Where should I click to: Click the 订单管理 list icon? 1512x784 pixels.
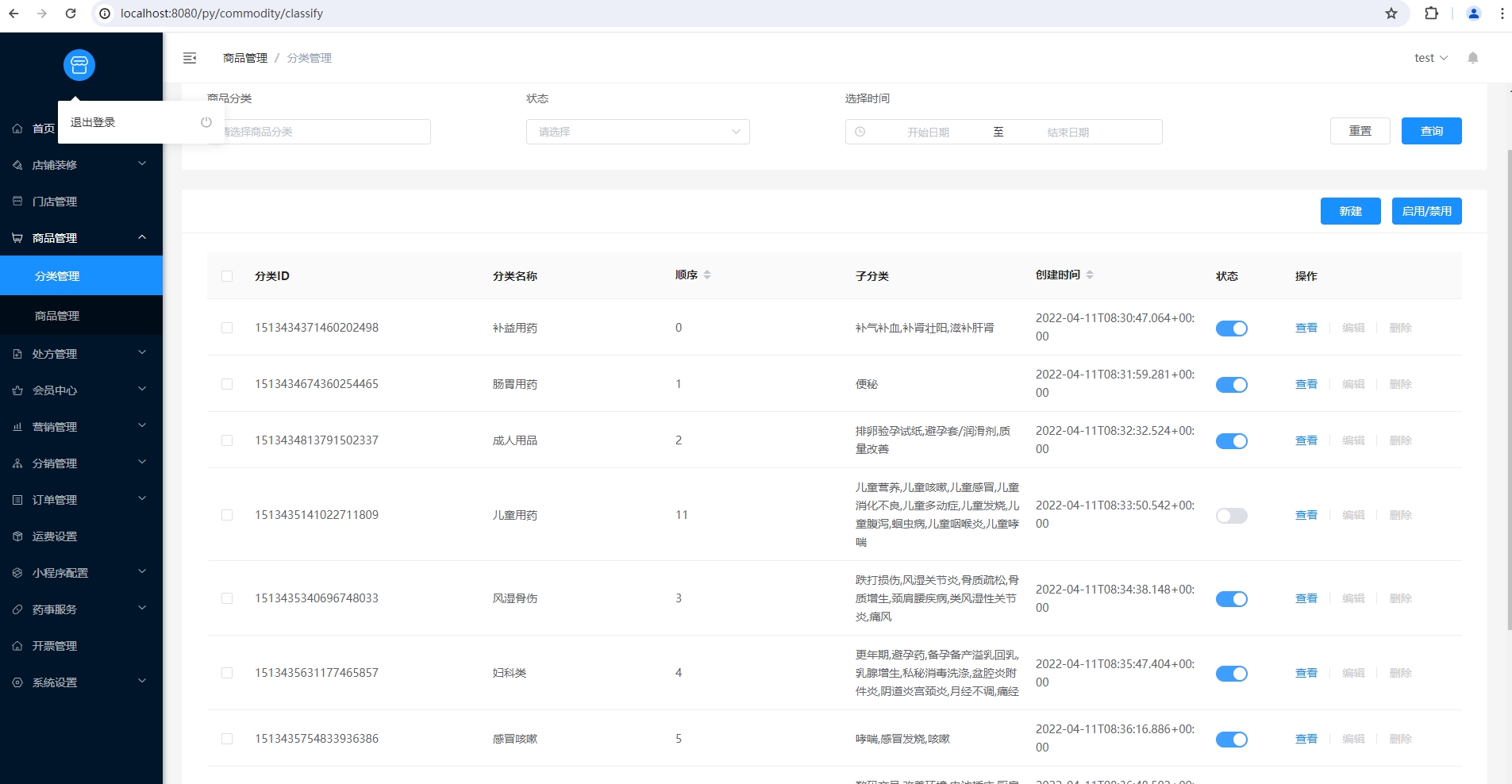tap(17, 500)
